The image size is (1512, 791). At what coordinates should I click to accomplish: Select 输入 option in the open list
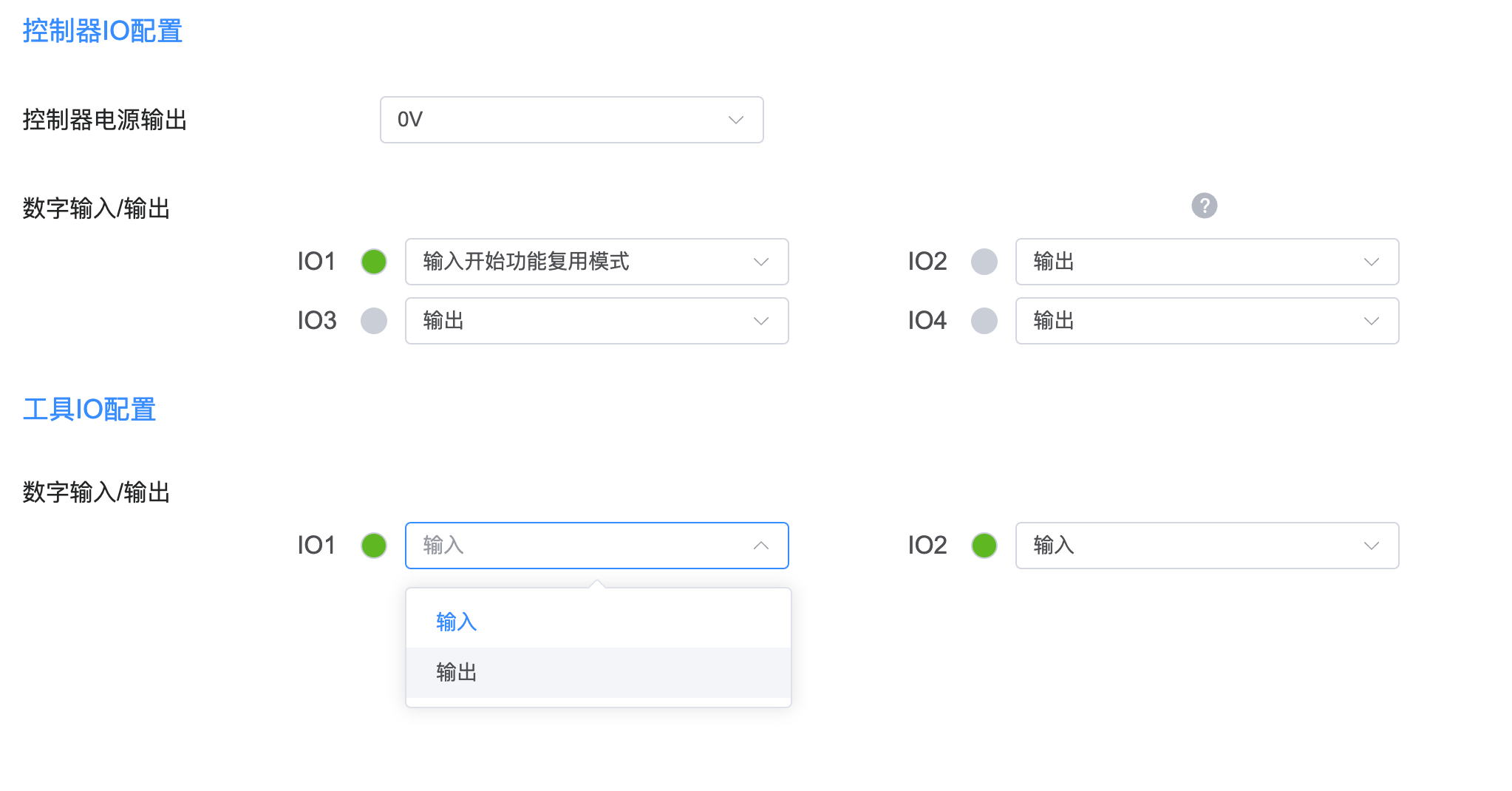pyautogui.click(x=457, y=622)
